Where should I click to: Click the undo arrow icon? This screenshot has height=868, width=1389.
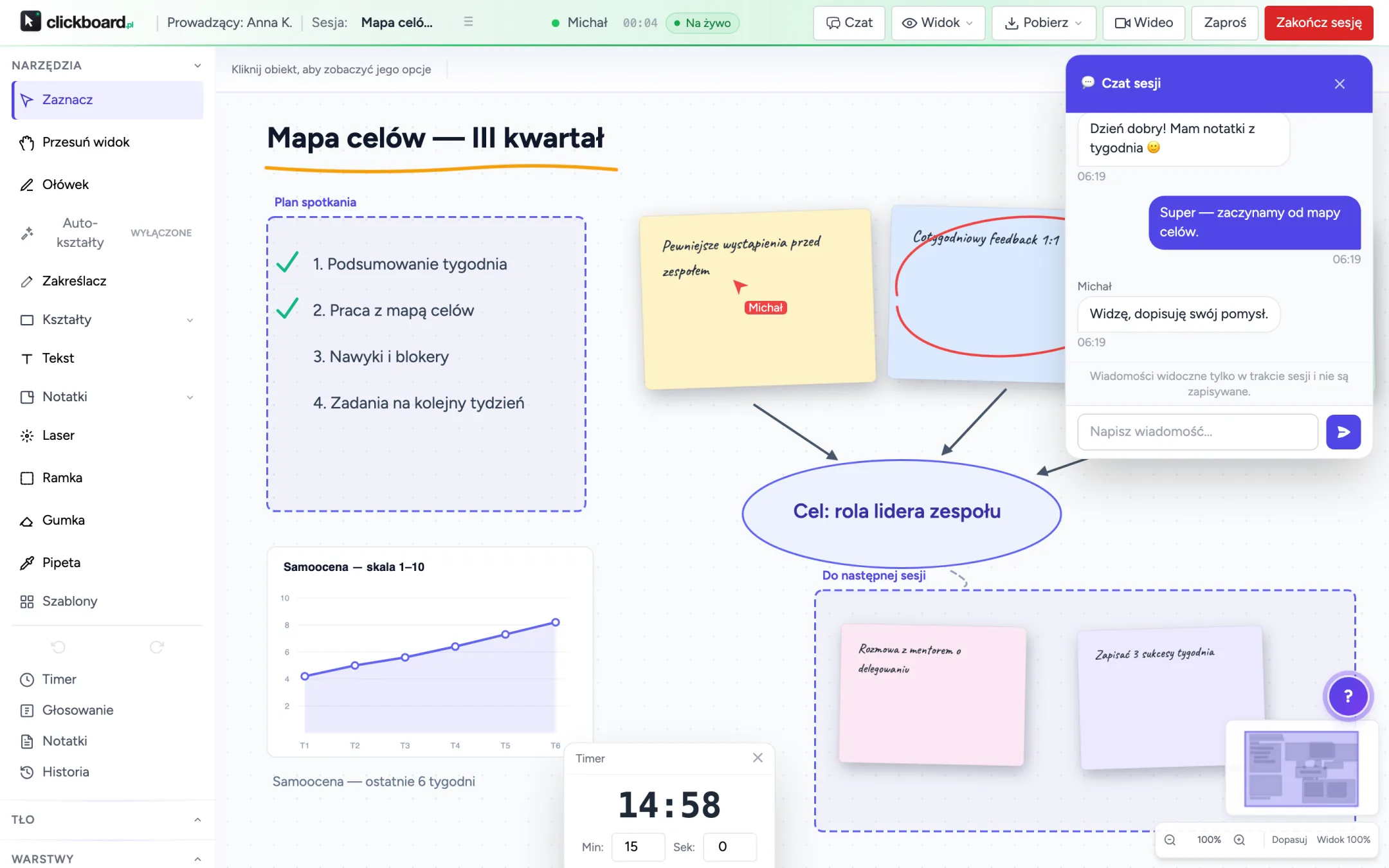(59, 647)
